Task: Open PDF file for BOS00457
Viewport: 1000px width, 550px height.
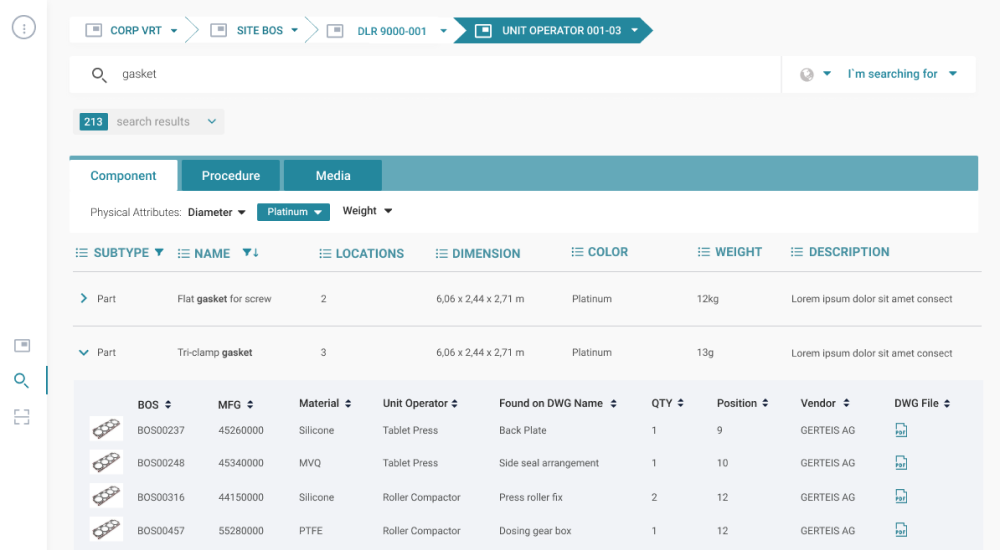Action: click(x=901, y=530)
